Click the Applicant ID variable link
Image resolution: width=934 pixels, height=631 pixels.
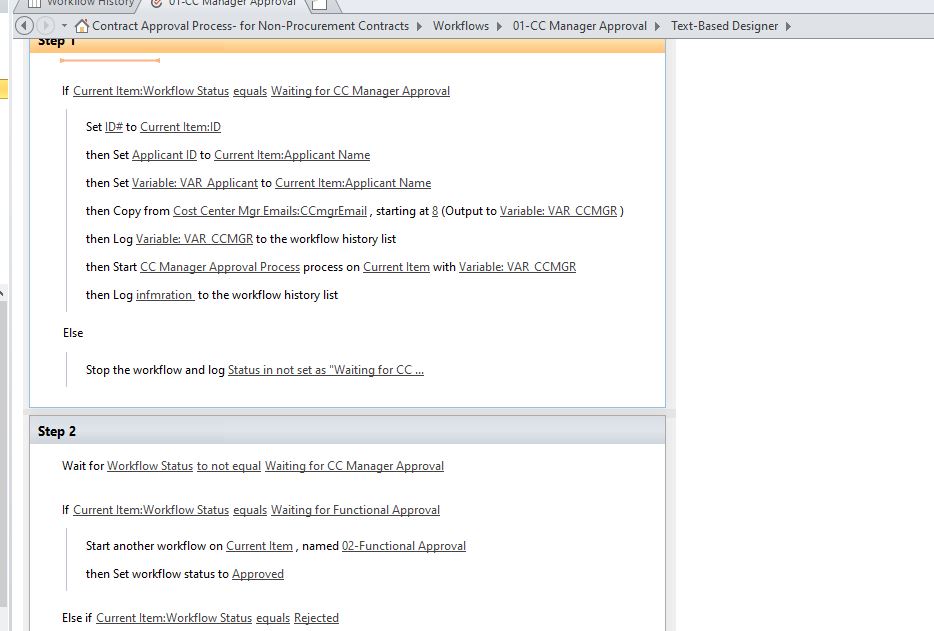(164, 155)
